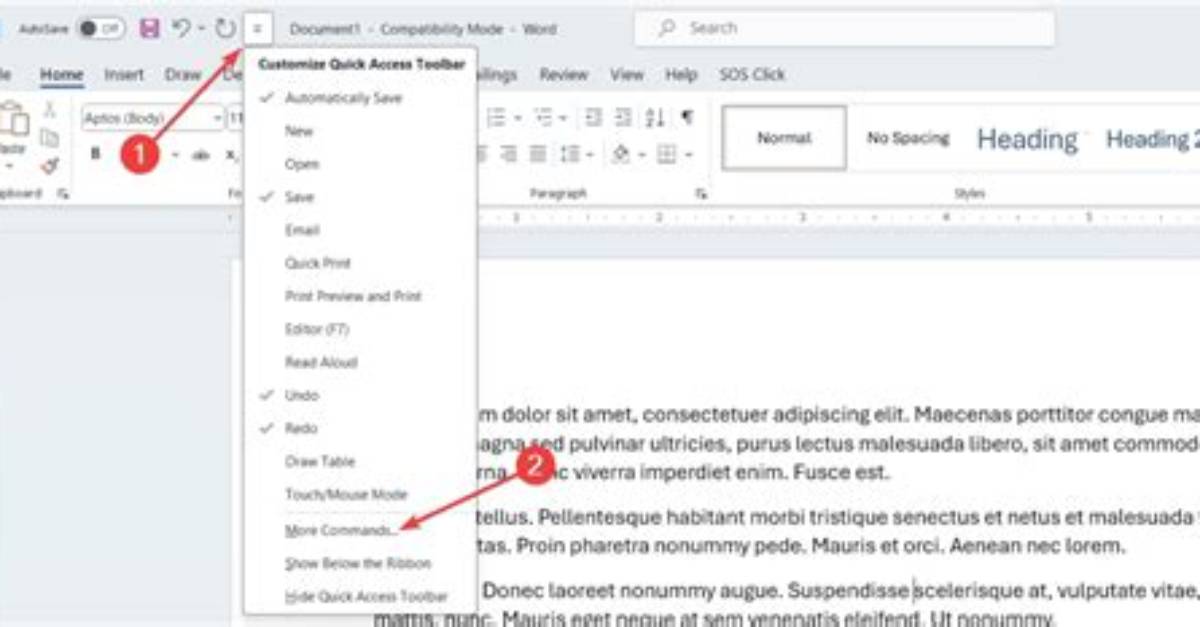The height and width of the screenshot is (627, 1200).
Task: Click the Numbering list icon
Action: point(496,118)
